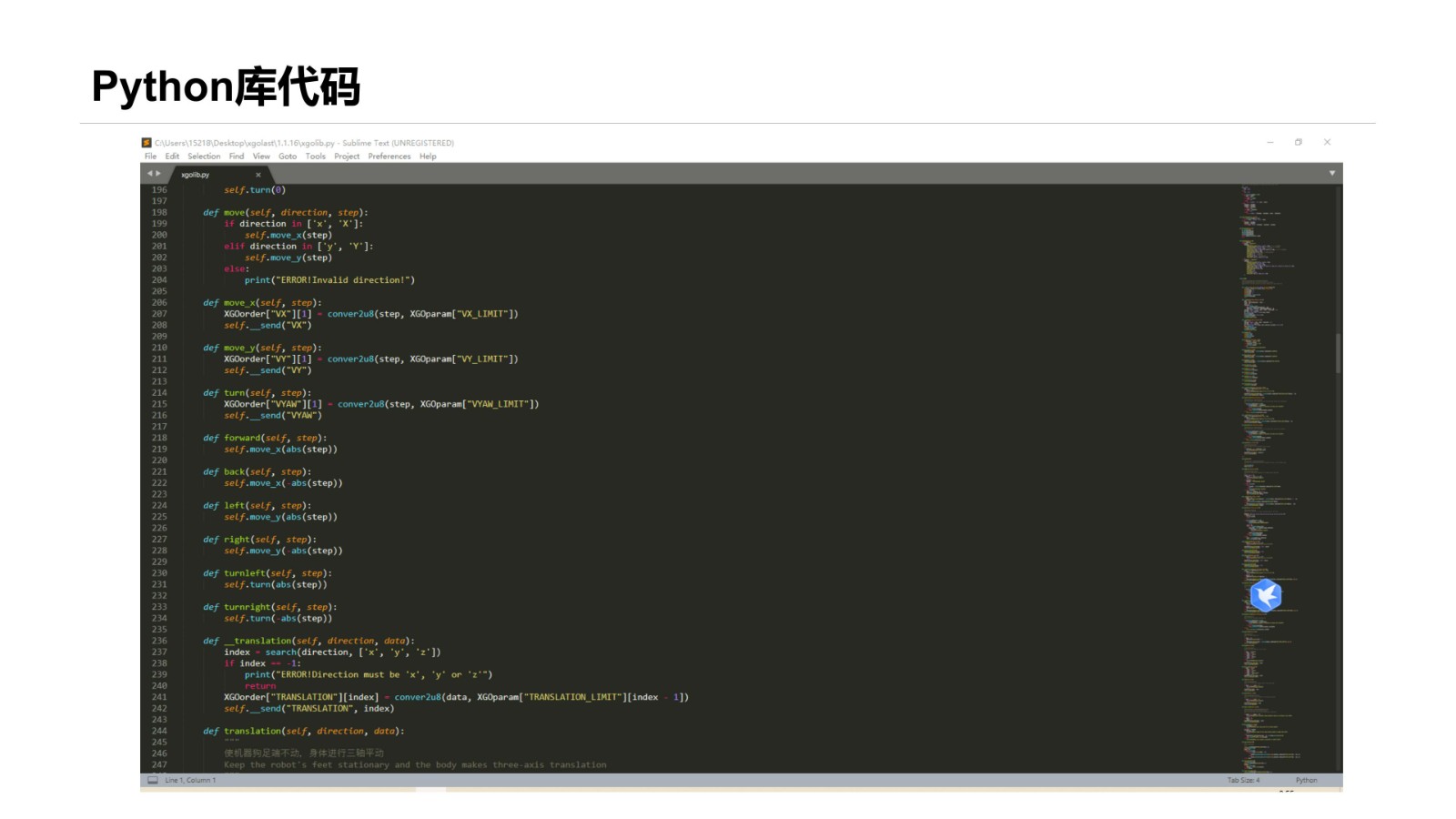Screen dimensions: 1456x819
Task: Click 'def move_x(self, step):' definition
Action: pyautogui.click(x=262, y=303)
